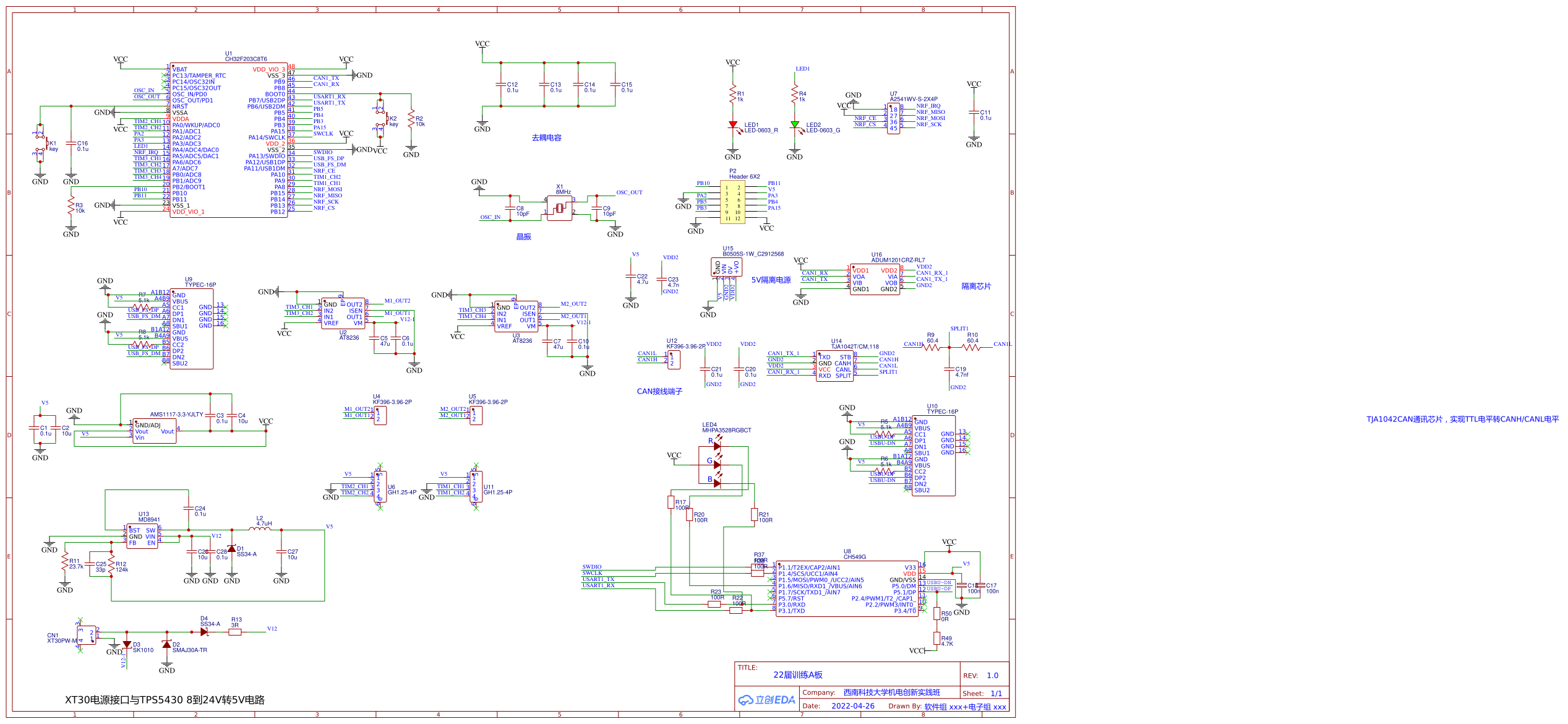Viewport: 1568px width, 724px height.
Task: Click the red LED1 diode symbol
Action: pyautogui.click(x=733, y=125)
